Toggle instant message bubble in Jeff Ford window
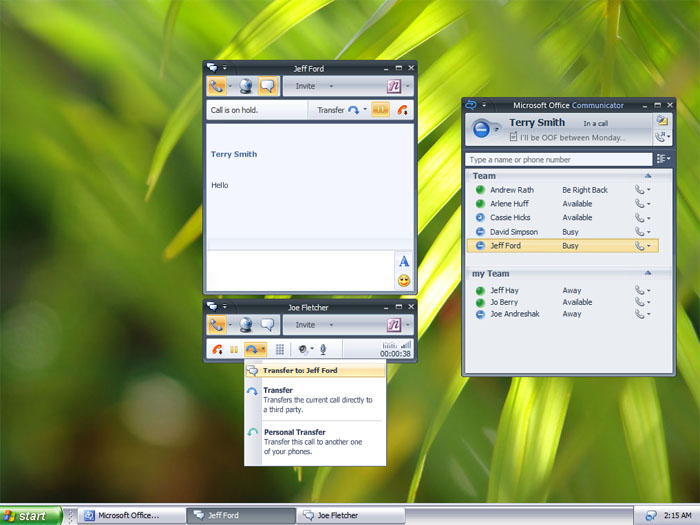Image resolution: width=700 pixels, height=525 pixels. tap(267, 86)
